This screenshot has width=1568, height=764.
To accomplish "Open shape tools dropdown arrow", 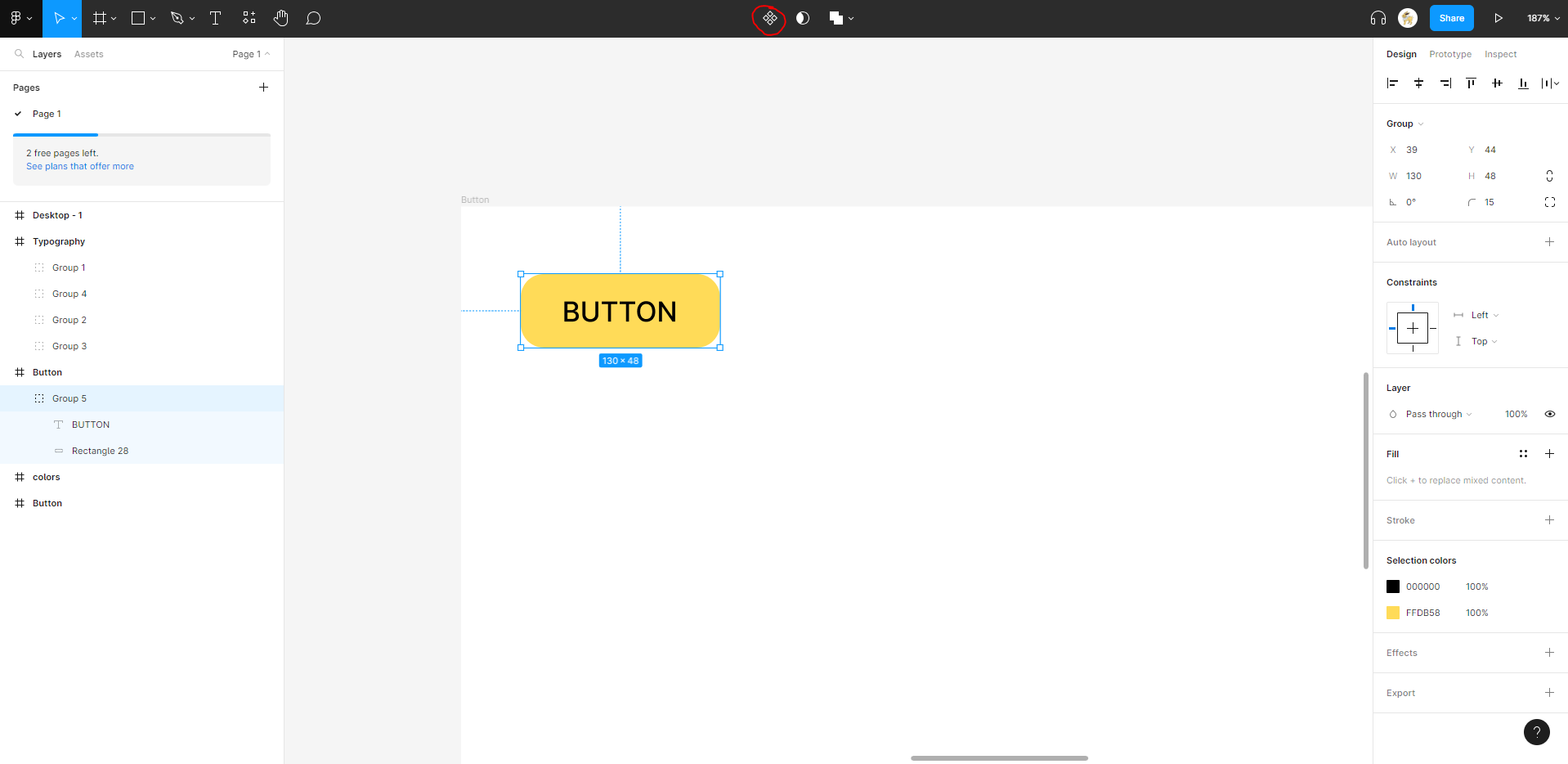I will point(153,18).
